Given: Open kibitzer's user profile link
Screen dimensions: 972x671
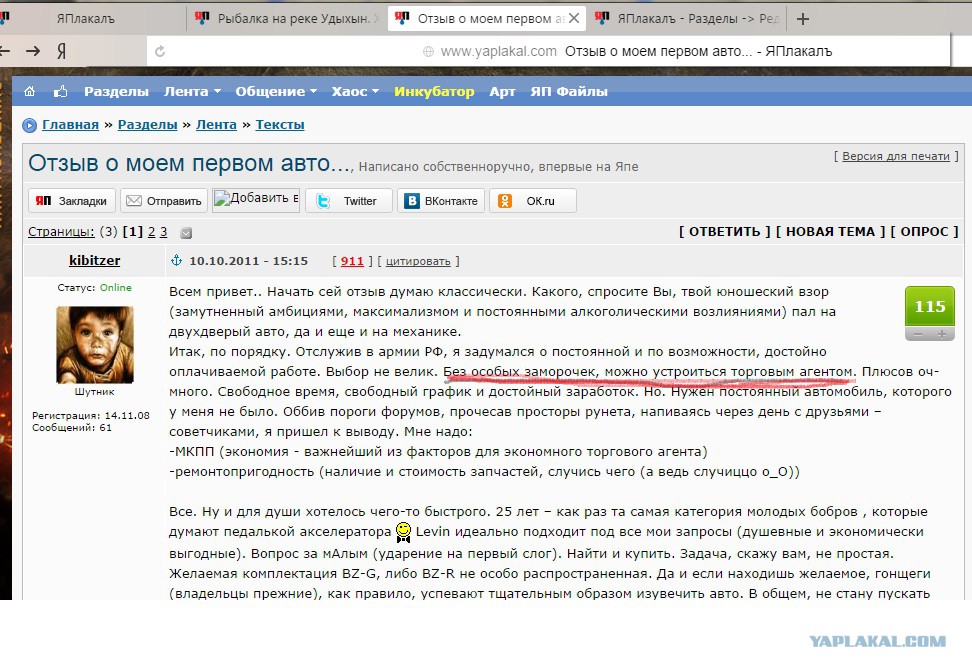Looking at the screenshot, I should pyautogui.click(x=94, y=260).
